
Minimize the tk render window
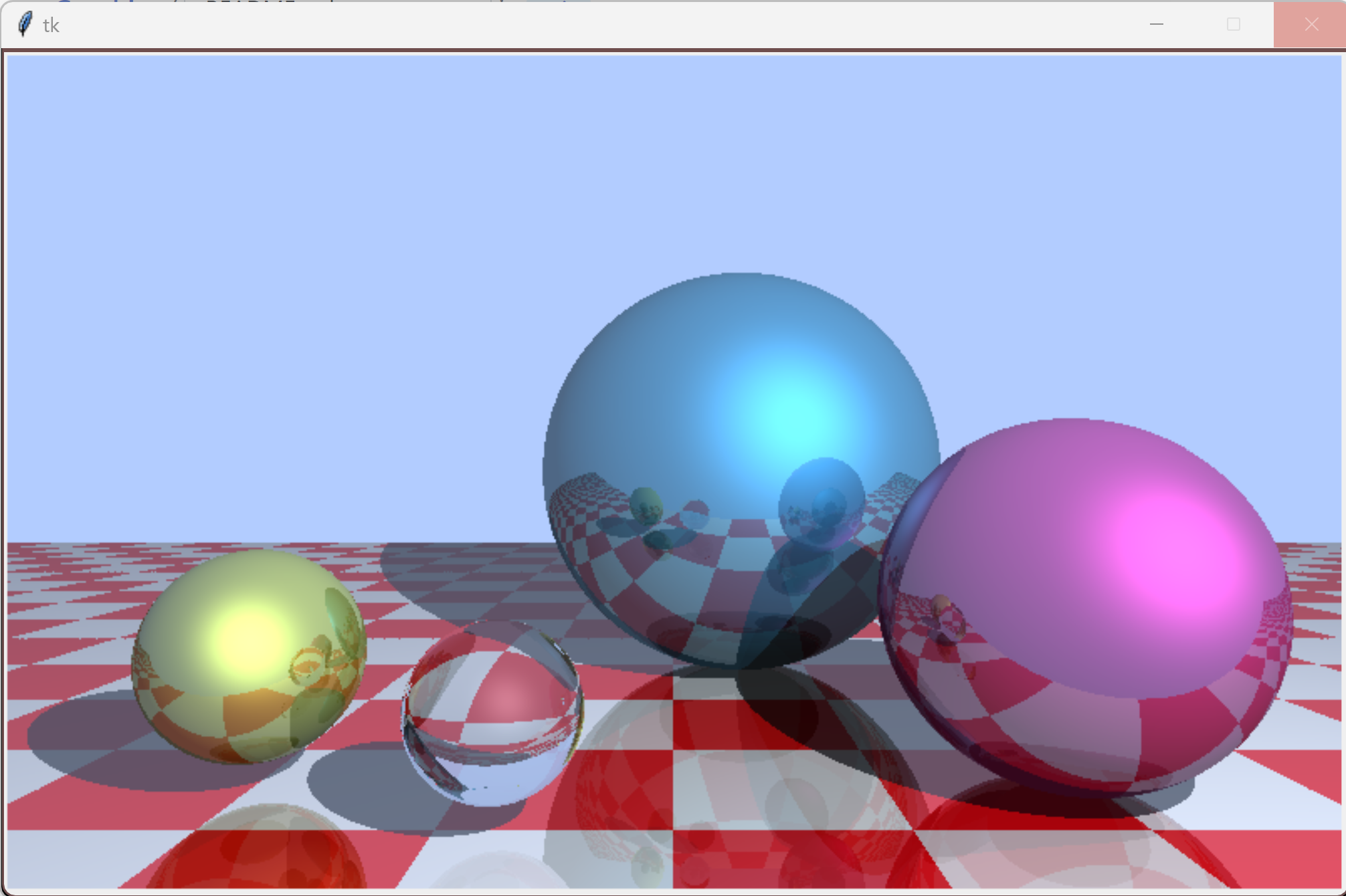coord(1157,25)
